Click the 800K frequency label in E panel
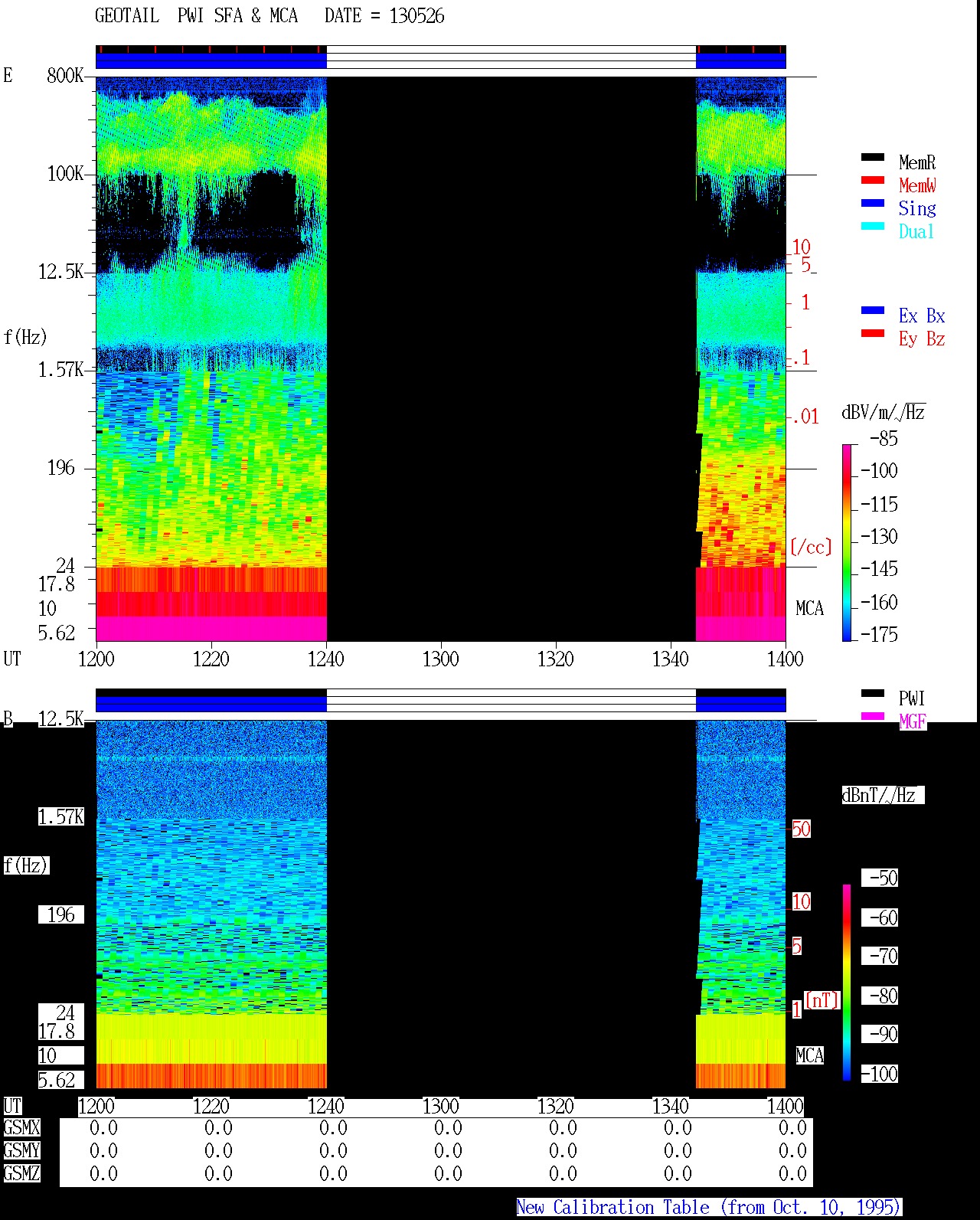 (65, 75)
